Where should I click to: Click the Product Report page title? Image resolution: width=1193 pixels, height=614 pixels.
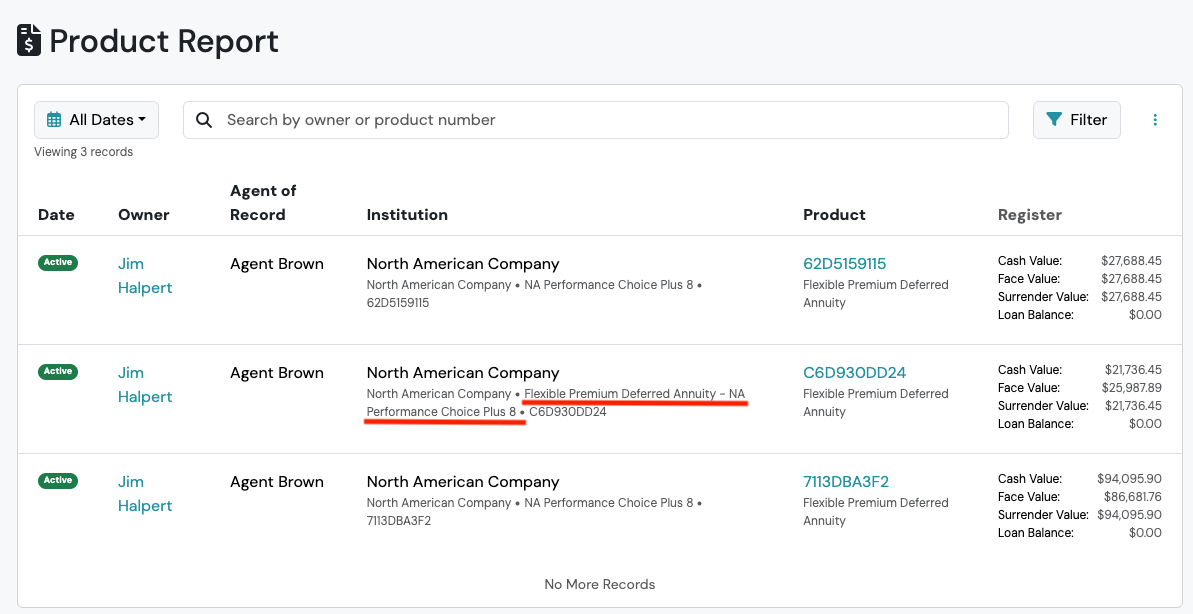pos(164,41)
